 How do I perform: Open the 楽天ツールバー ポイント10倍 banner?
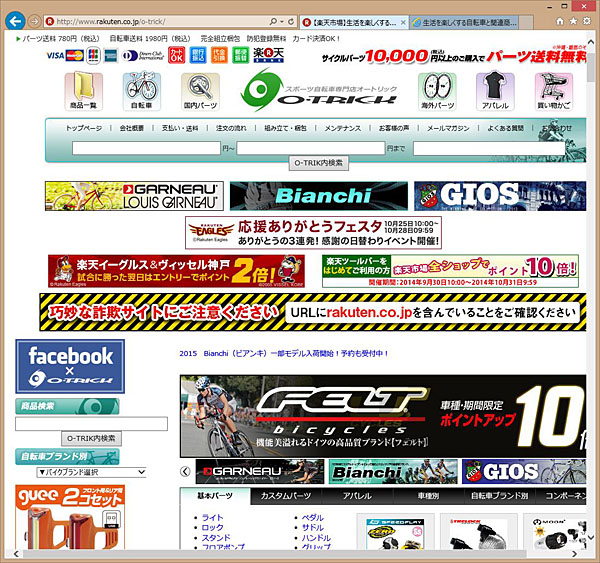450,271
